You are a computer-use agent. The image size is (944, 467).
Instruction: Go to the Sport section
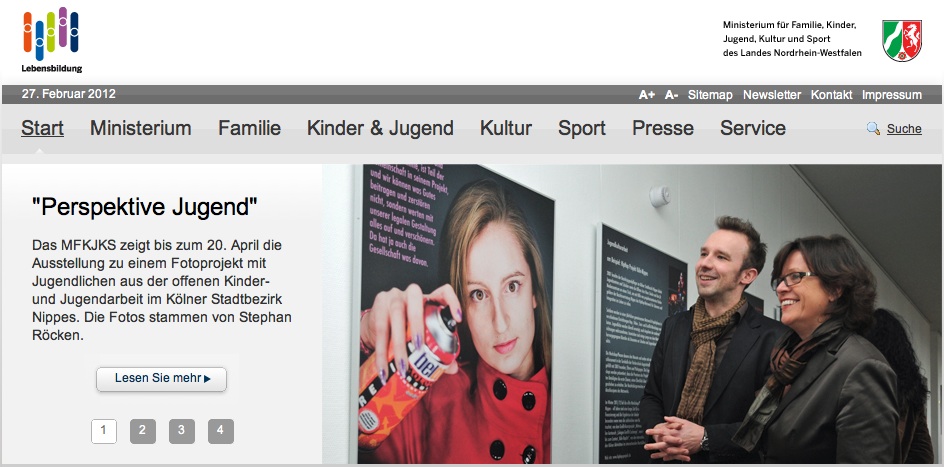pos(582,128)
